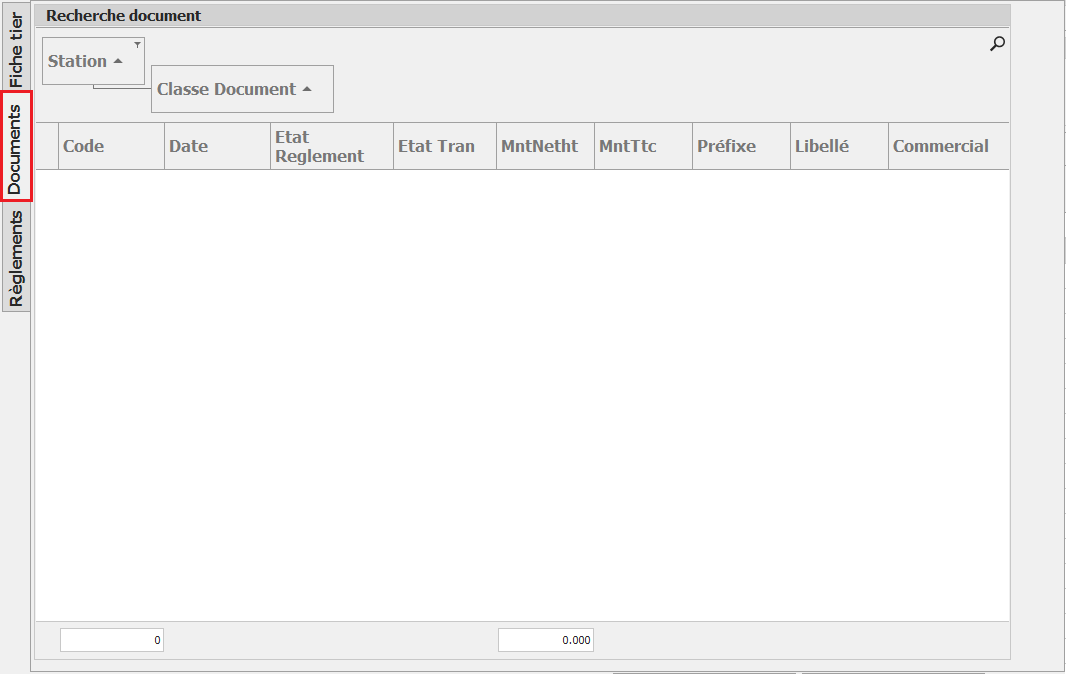This screenshot has width=1066, height=676.
Task: Open the Règlements side tab
Action: click(x=16, y=257)
